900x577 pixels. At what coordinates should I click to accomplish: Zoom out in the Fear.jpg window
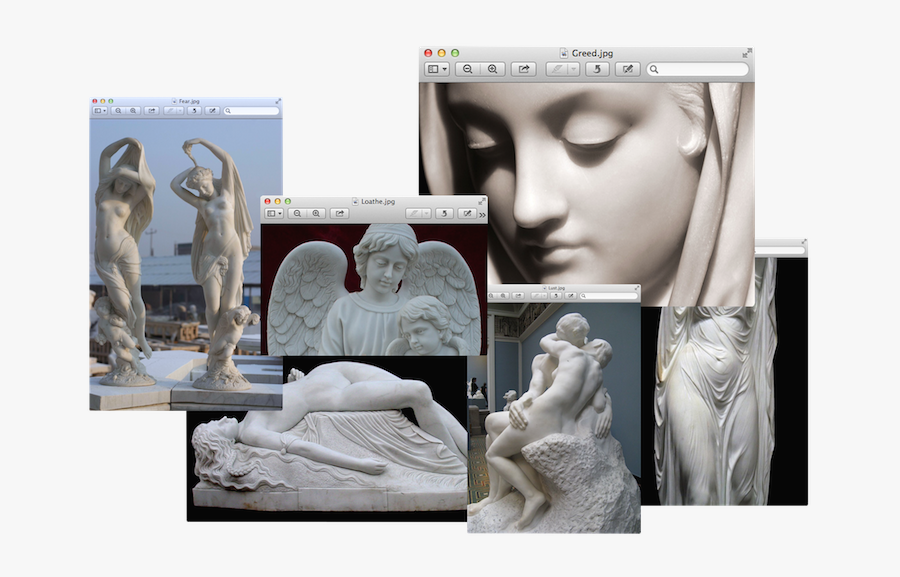point(118,111)
